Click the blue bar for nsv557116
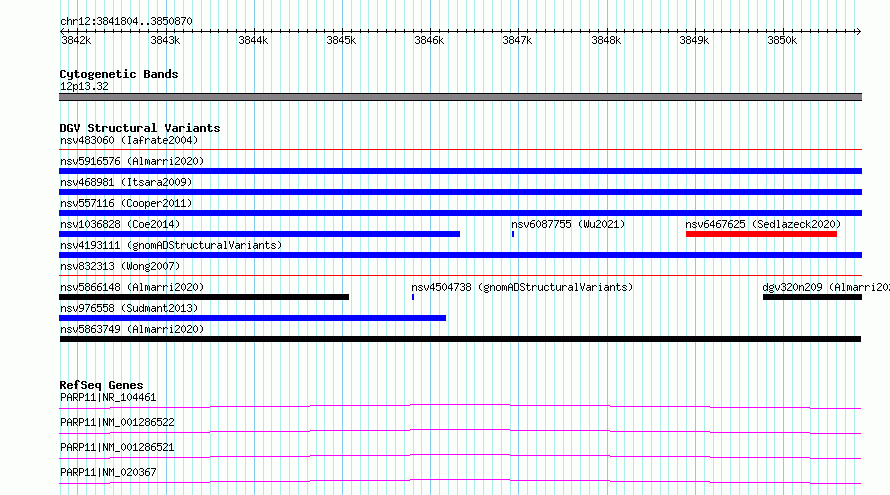Image resolution: width=890 pixels, height=495 pixels. (460, 213)
